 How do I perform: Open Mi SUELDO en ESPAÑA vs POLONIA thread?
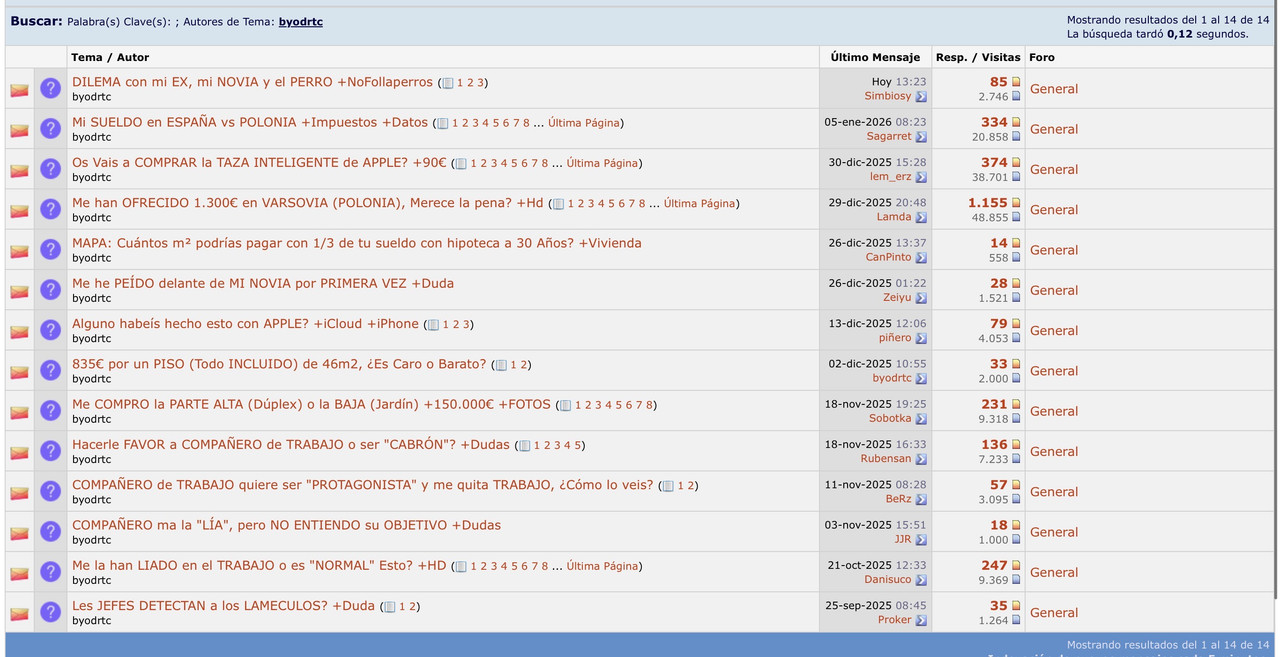(x=250, y=122)
